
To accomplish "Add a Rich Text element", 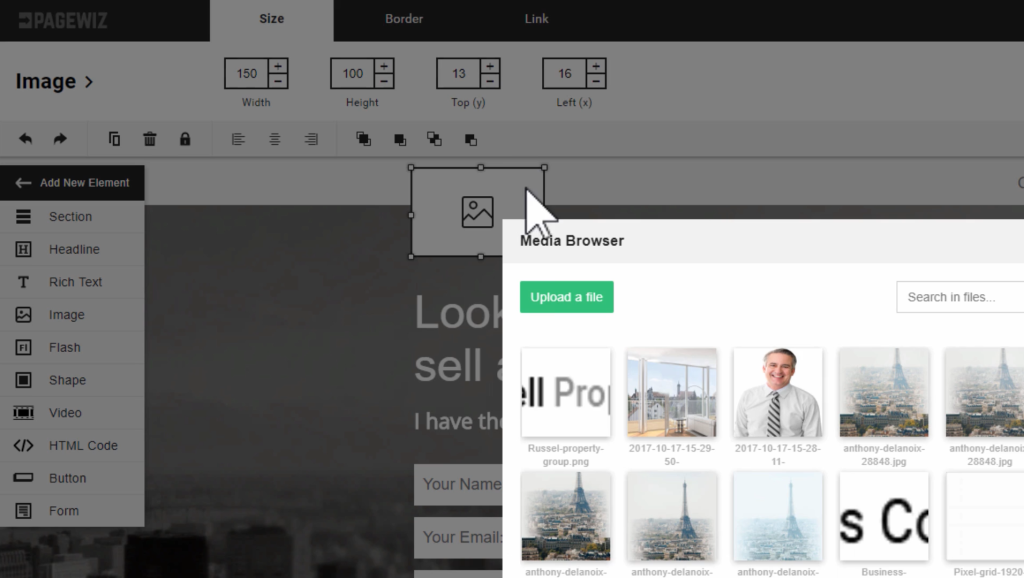I will [72, 282].
